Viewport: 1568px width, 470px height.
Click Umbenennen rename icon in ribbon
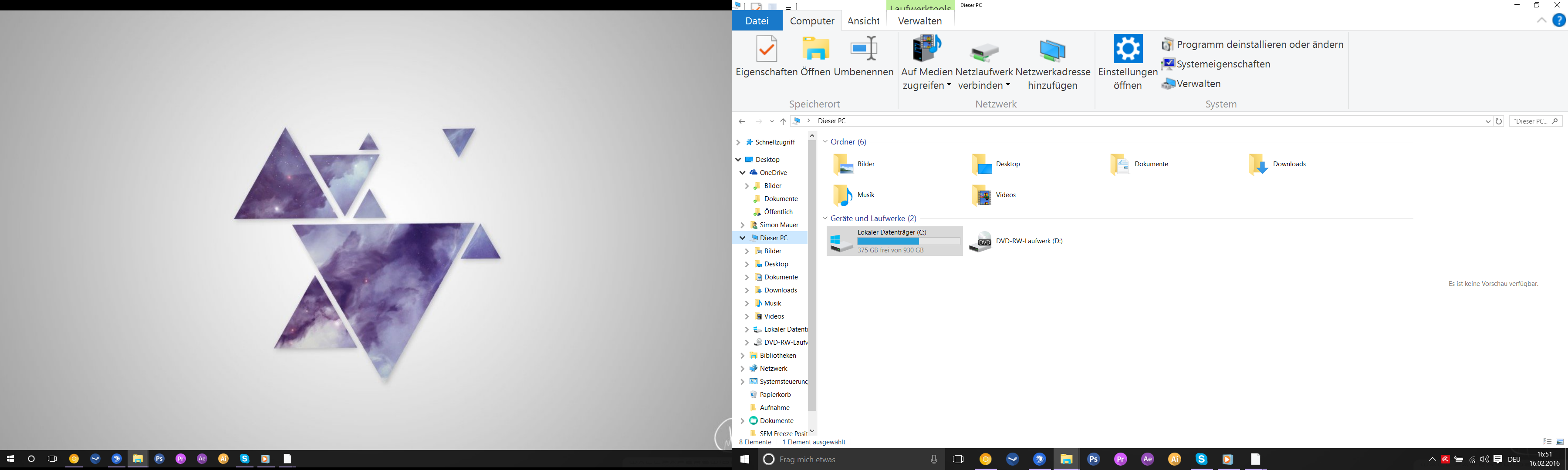[x=863, y=49]
